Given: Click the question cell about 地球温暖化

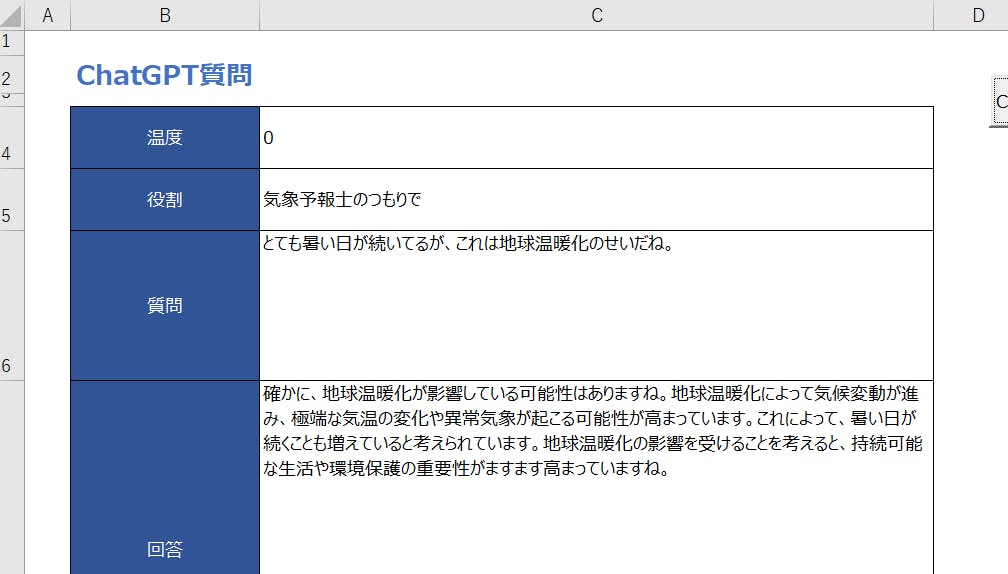Looking at the screenshot, I should pos(596,306).
